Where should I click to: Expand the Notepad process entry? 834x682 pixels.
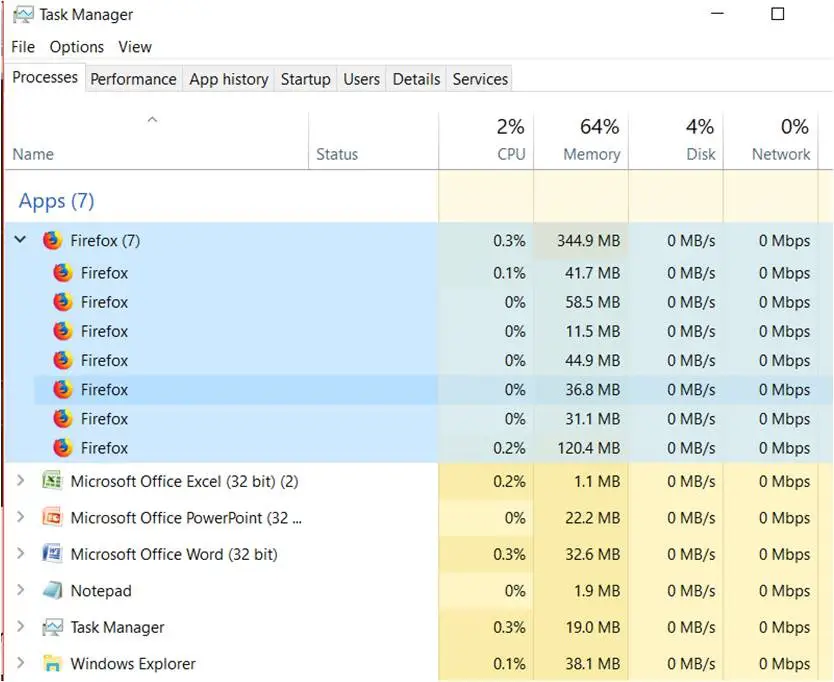(x=20, y=590)
